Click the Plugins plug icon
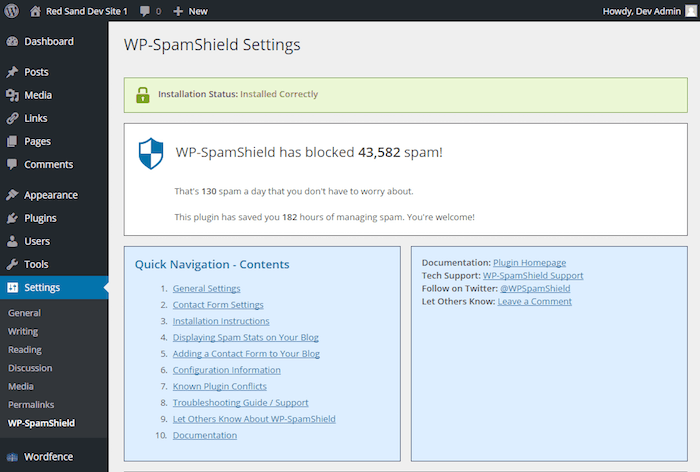Viewport: 700px width, 472px height. (x=12, y=218)
